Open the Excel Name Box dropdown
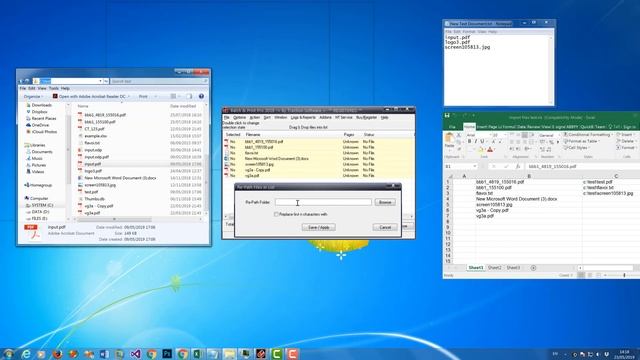This screenshot has height=360, width=640. click(x=475, y=167)
